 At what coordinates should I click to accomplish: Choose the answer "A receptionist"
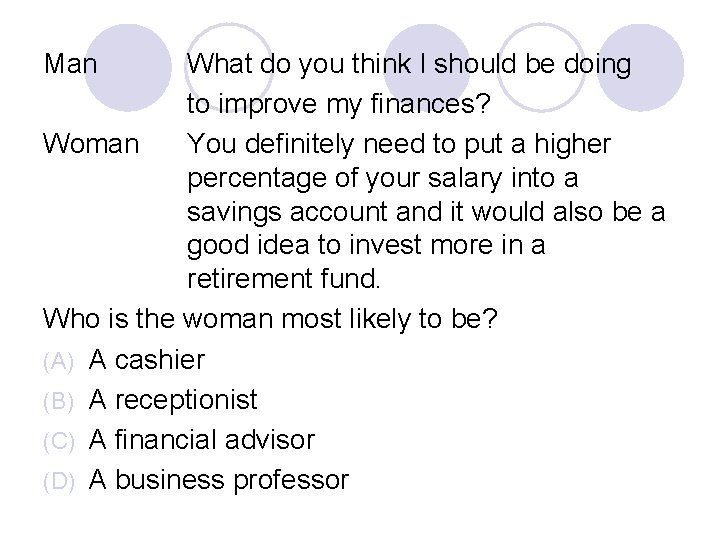point(173,400)
